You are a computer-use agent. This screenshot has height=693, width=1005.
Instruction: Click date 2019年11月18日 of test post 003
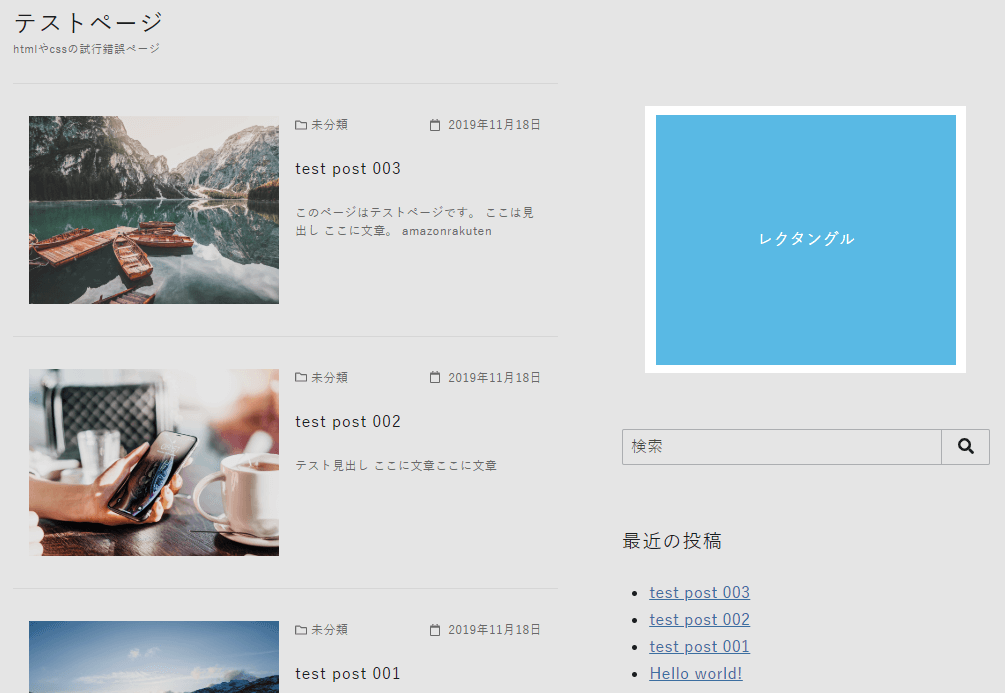tap(494, 125)
